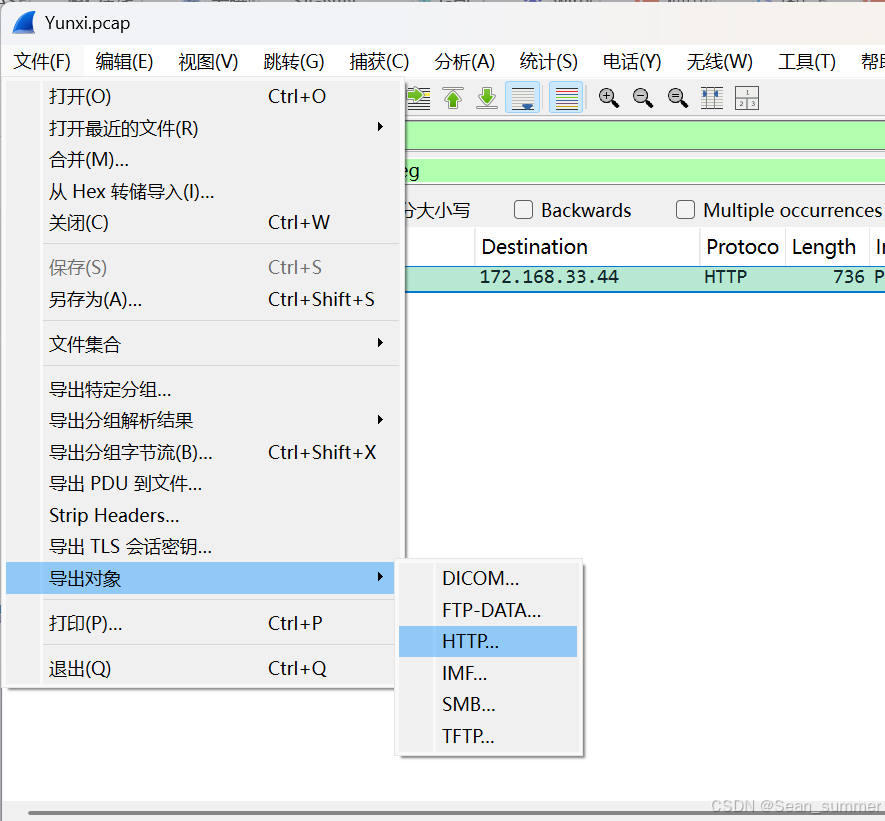Viewport: 885px width, 821px height.
Task: Open the 导出对象 submenu
Action: point(200,578)
